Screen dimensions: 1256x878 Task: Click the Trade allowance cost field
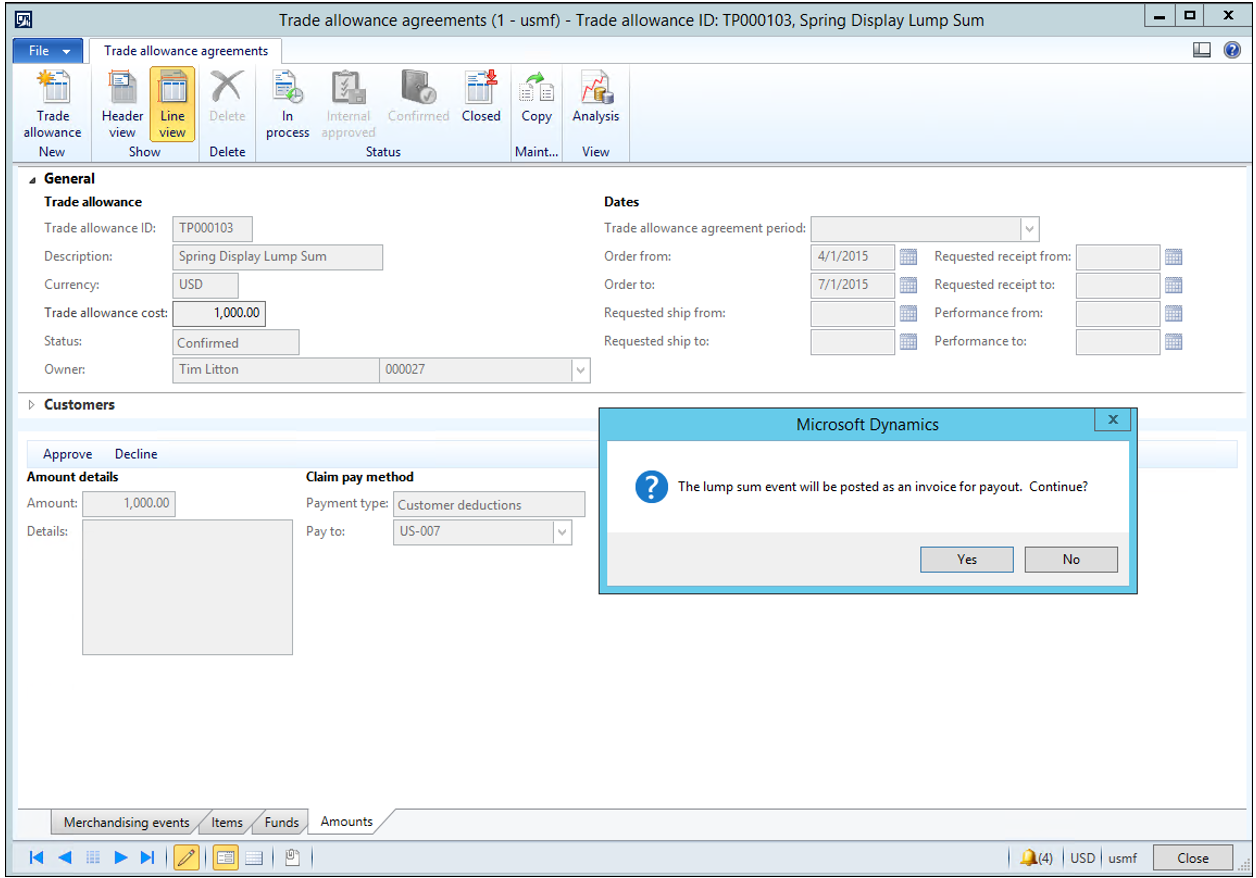pyautogui.click(x=219, y=313)
